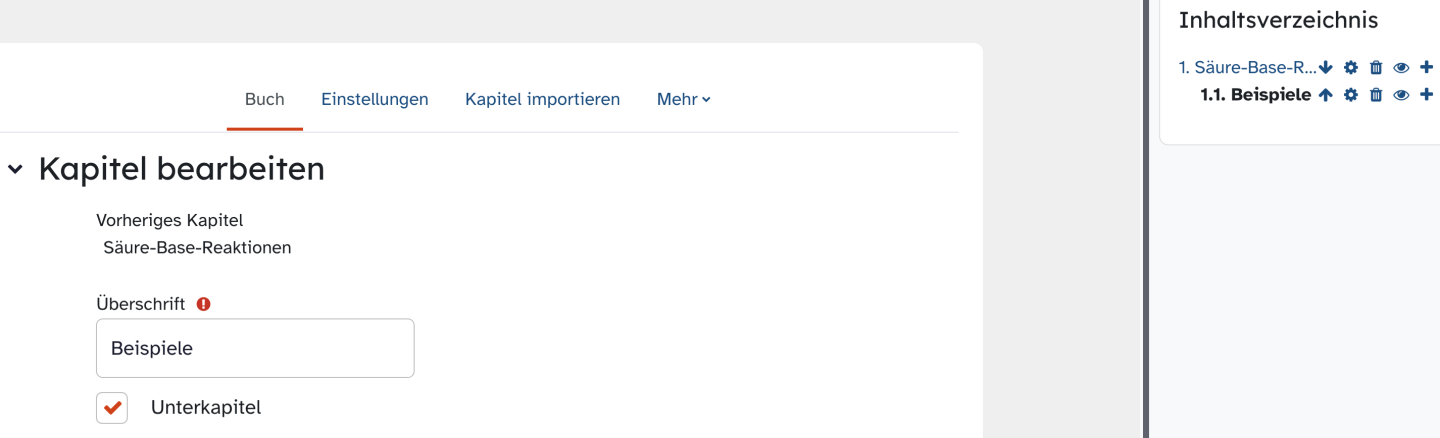Switch to the Einstellungen tab
Image resolution: width=1440 pixels, height=438 pixels.
(x=374, y=100)
